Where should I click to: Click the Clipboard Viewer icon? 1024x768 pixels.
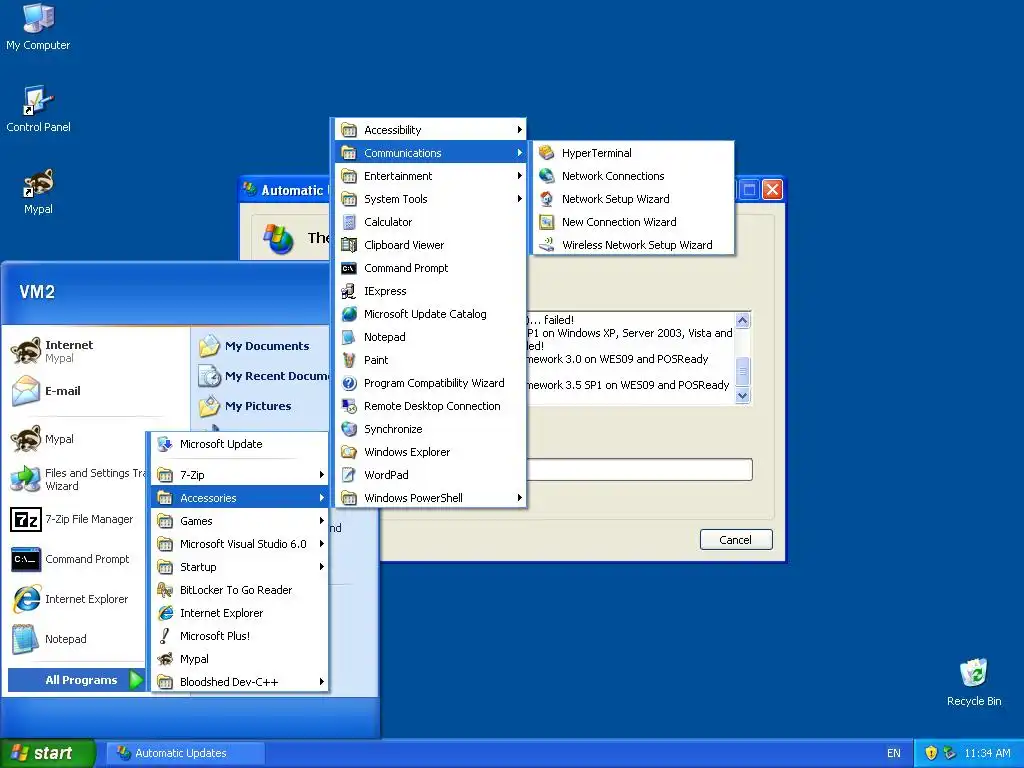tap(349, 245)
